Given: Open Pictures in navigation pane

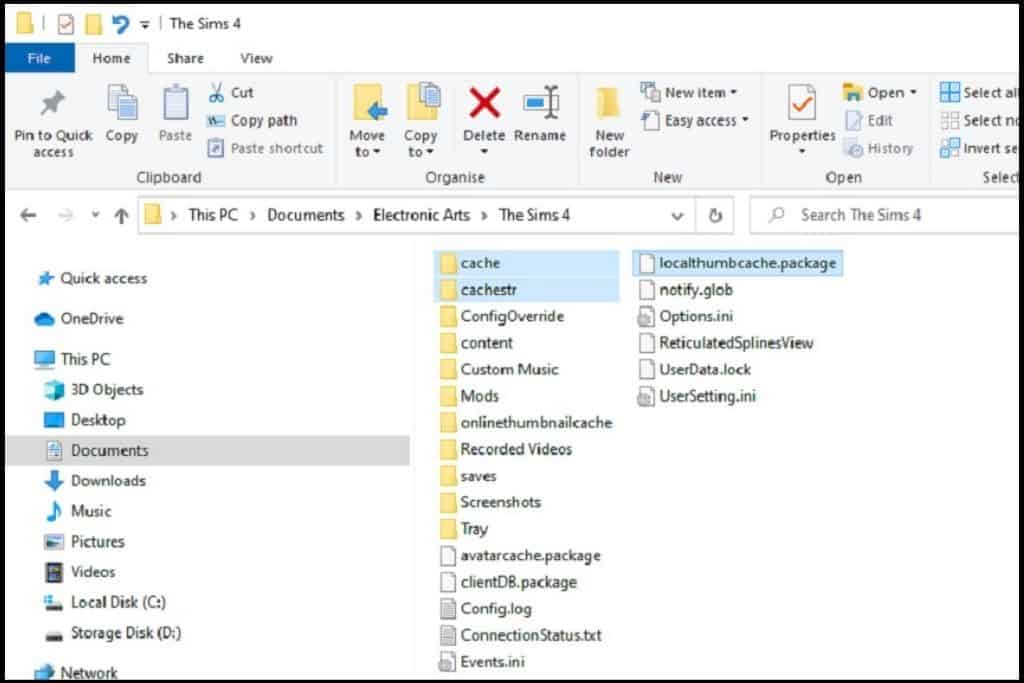Looking at the screenshot, I should [84, 541].
